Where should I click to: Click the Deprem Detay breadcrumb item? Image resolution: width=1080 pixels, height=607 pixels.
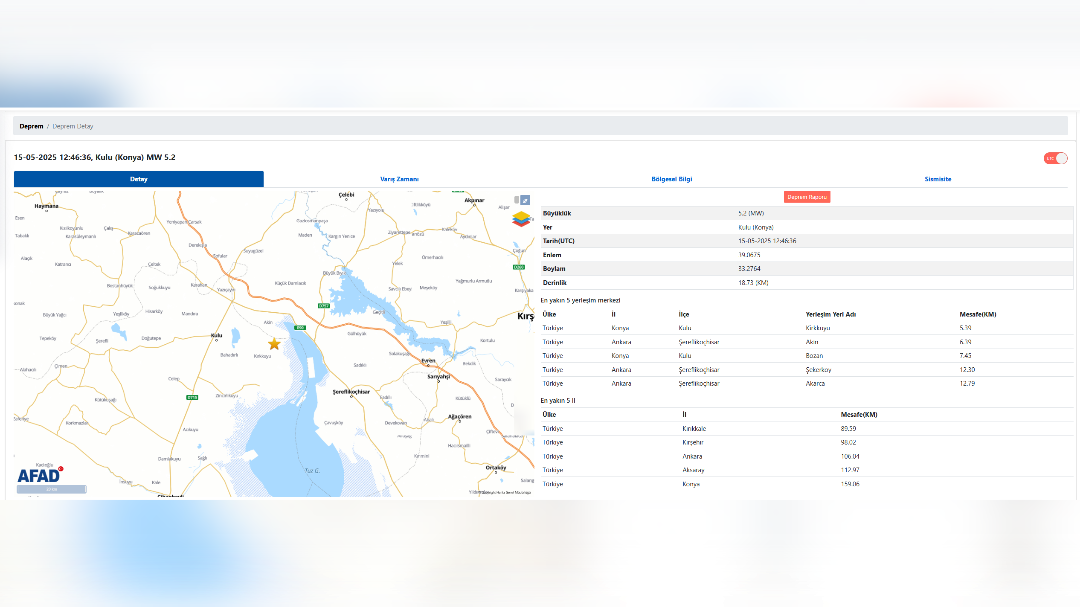73,126
